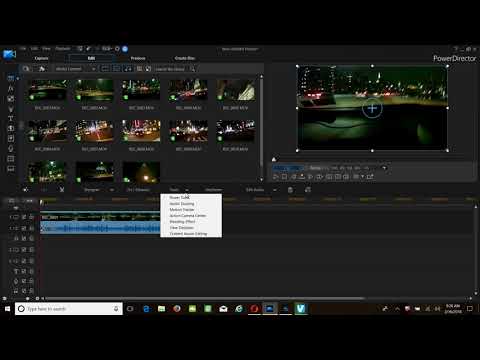Select Blending Effect from the Tools menu
Screen dimensions: 480x360
[x=191, y=221]
